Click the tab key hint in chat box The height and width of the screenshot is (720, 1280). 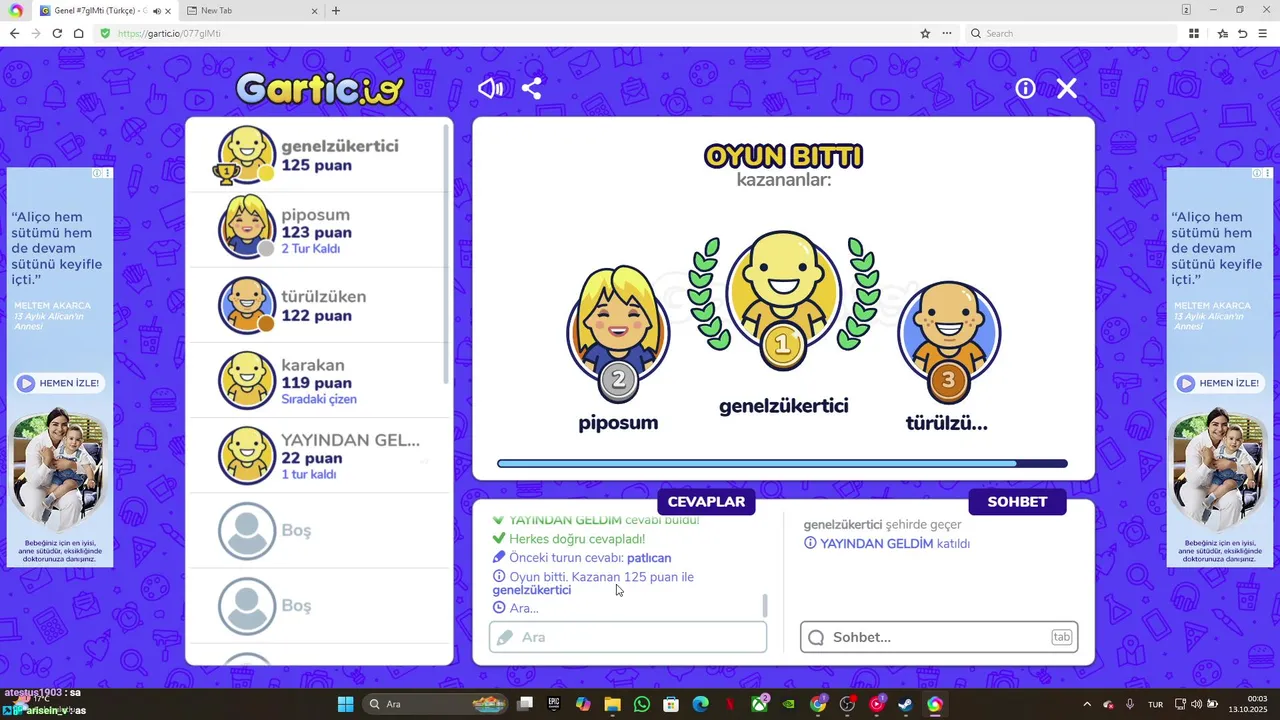pos(1061,637)
